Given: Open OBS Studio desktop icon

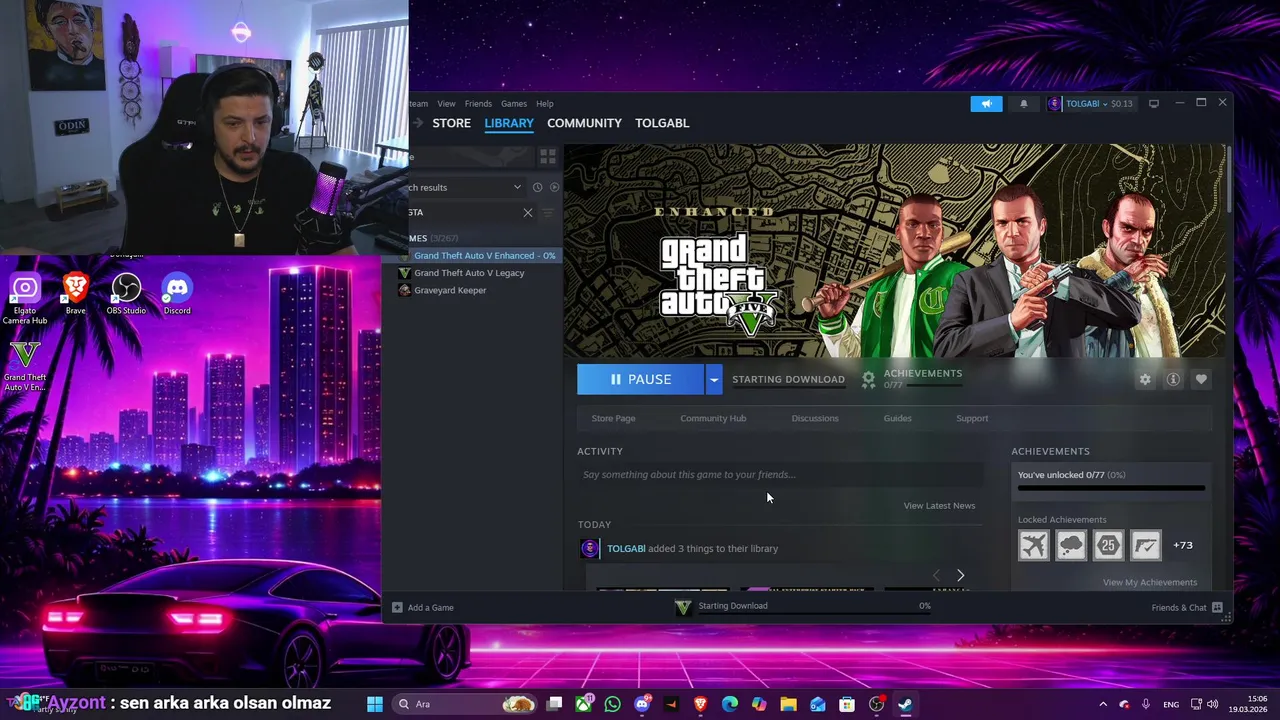Looking at the screenshot, I should (x=126, y=295).
